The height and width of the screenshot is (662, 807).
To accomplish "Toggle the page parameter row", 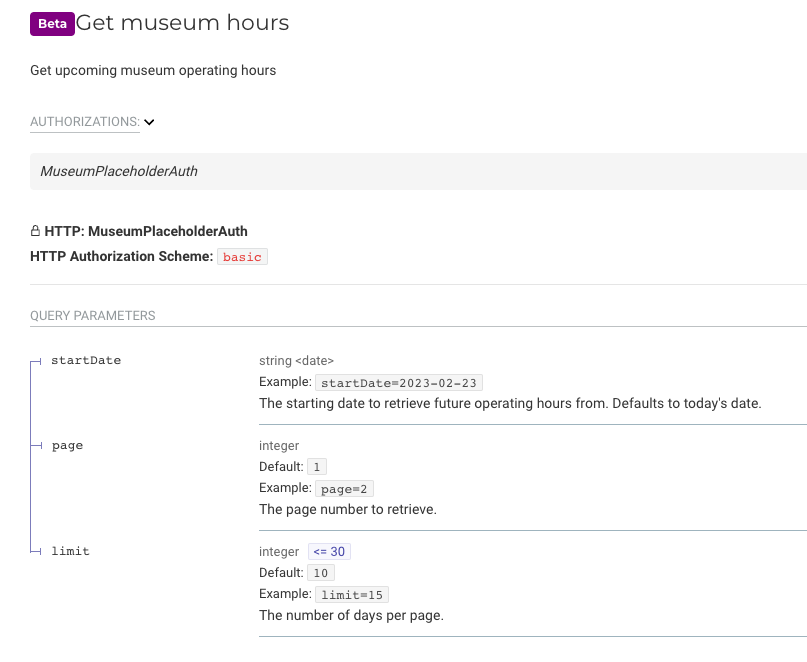I will [x=67, y=445].
